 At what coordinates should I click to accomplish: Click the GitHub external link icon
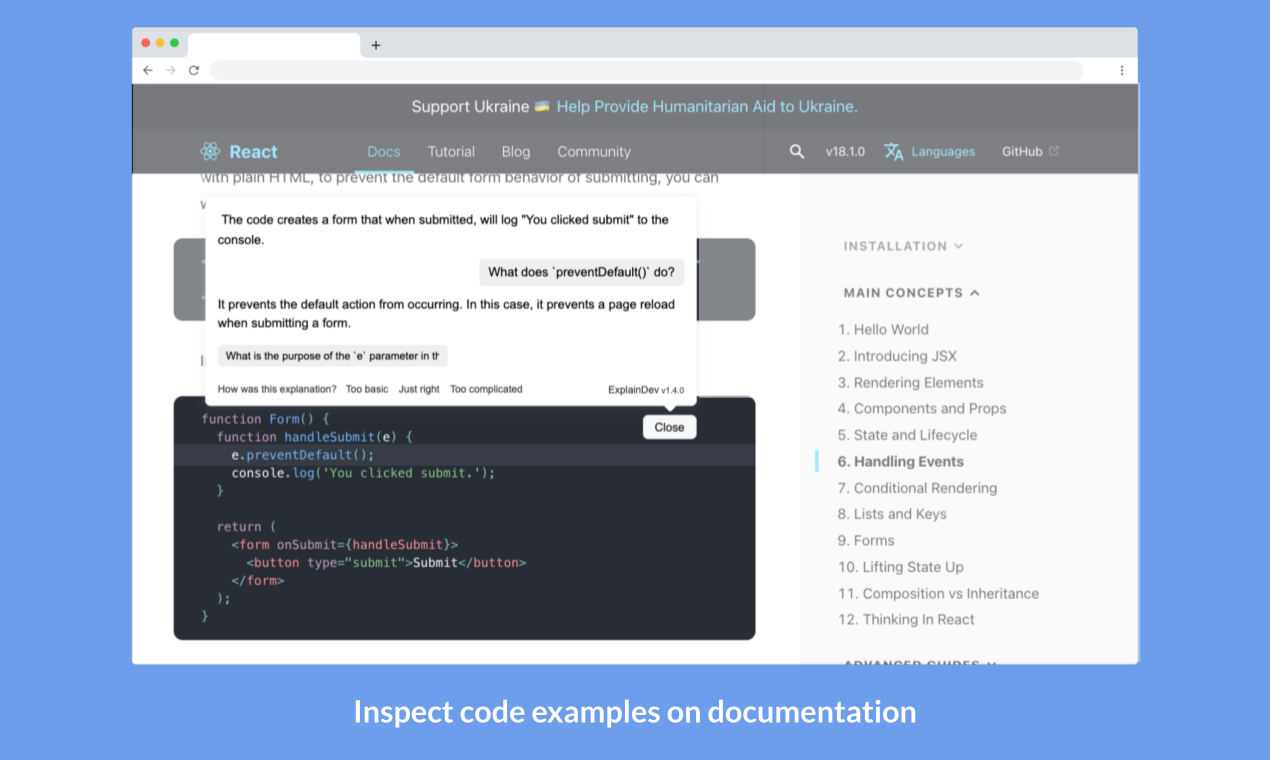1054,151
